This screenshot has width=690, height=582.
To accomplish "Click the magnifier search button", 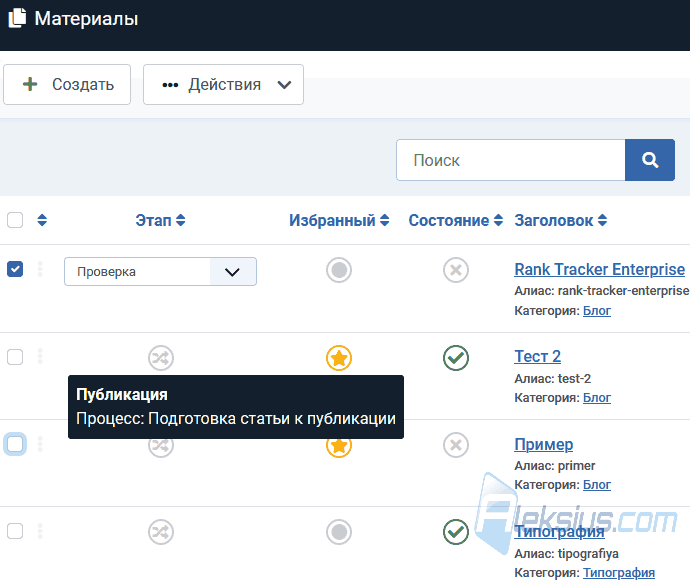I will coord(650,160).
